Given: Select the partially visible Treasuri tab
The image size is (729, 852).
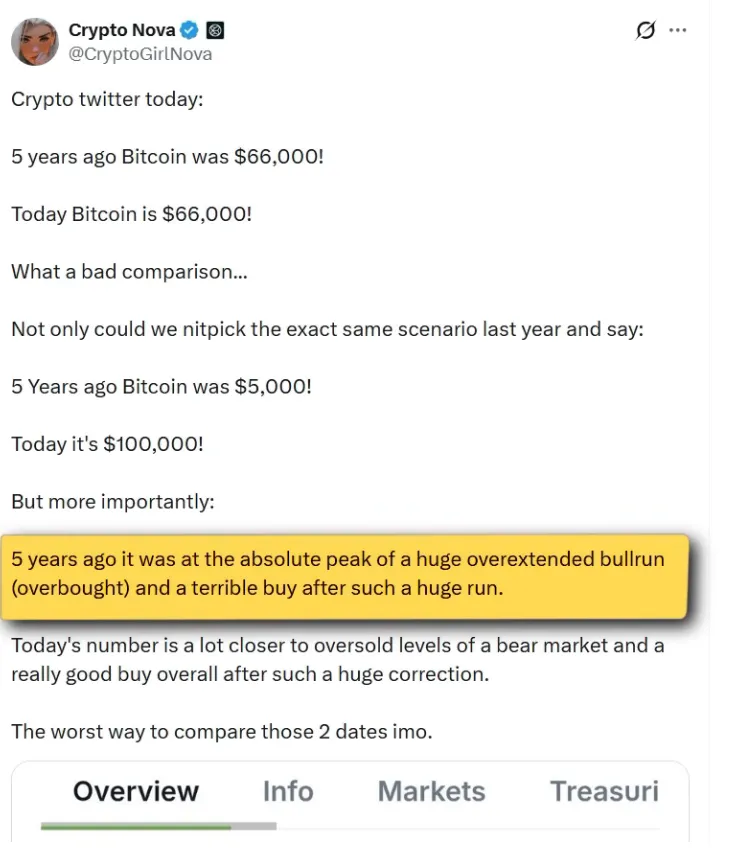Looking at the screenshot, I should (x=604, y=791).
